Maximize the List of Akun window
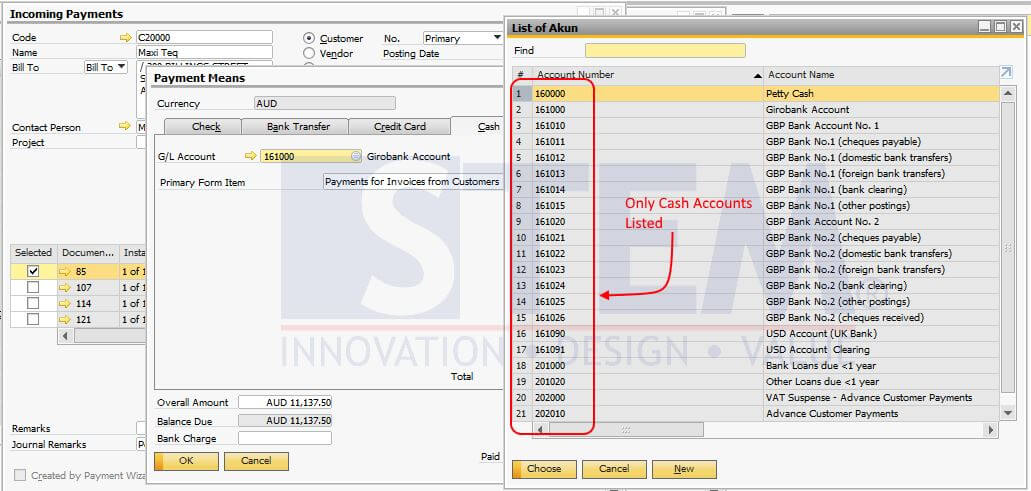 coord(1000,26)
